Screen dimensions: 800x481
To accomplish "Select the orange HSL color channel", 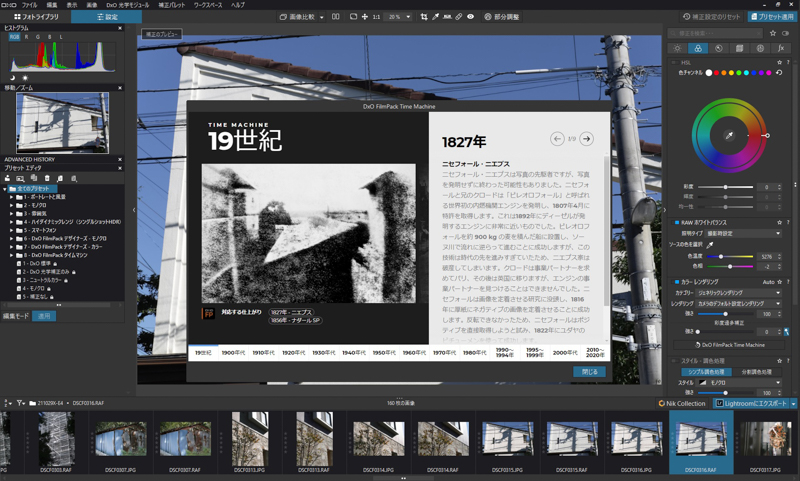I will [x=723, y=73].
